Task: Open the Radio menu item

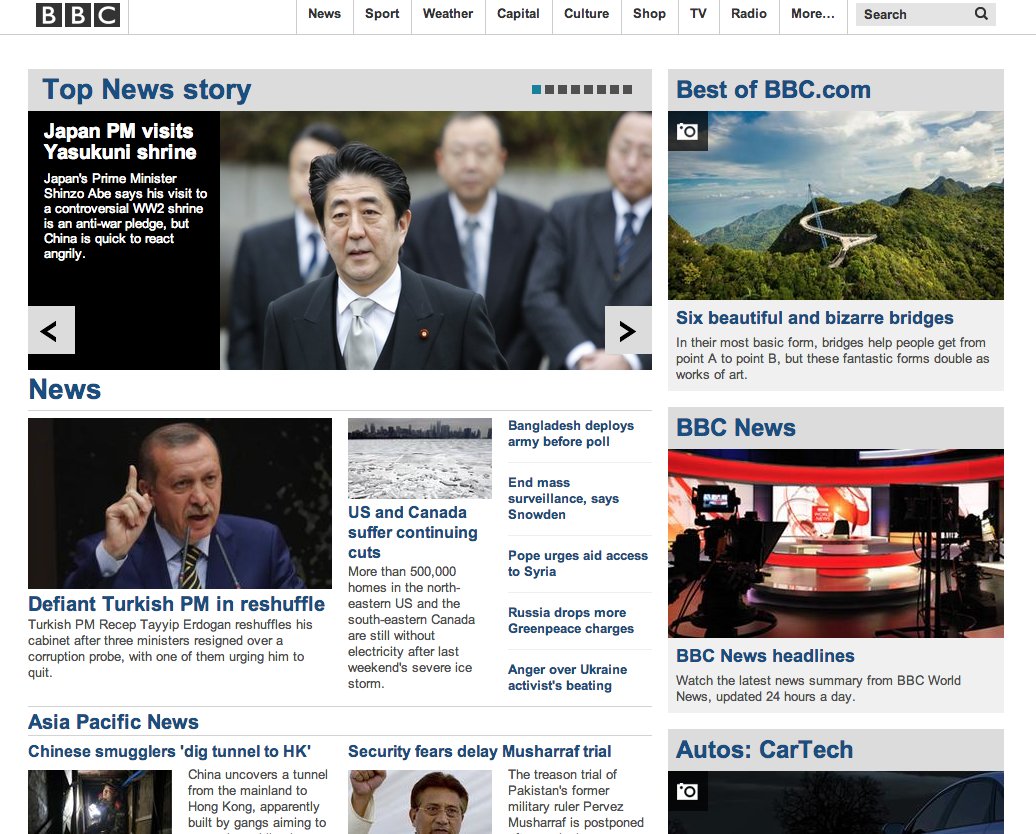Action: click(x=749, y=14)
